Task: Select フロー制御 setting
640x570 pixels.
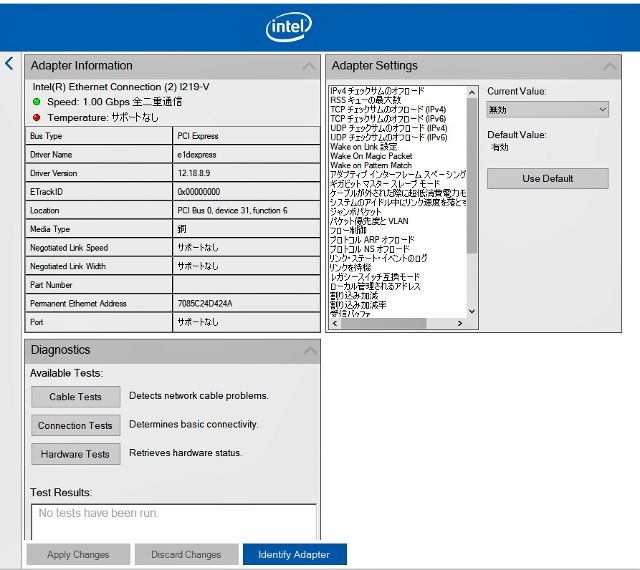Action: click(x=348, y=230)
